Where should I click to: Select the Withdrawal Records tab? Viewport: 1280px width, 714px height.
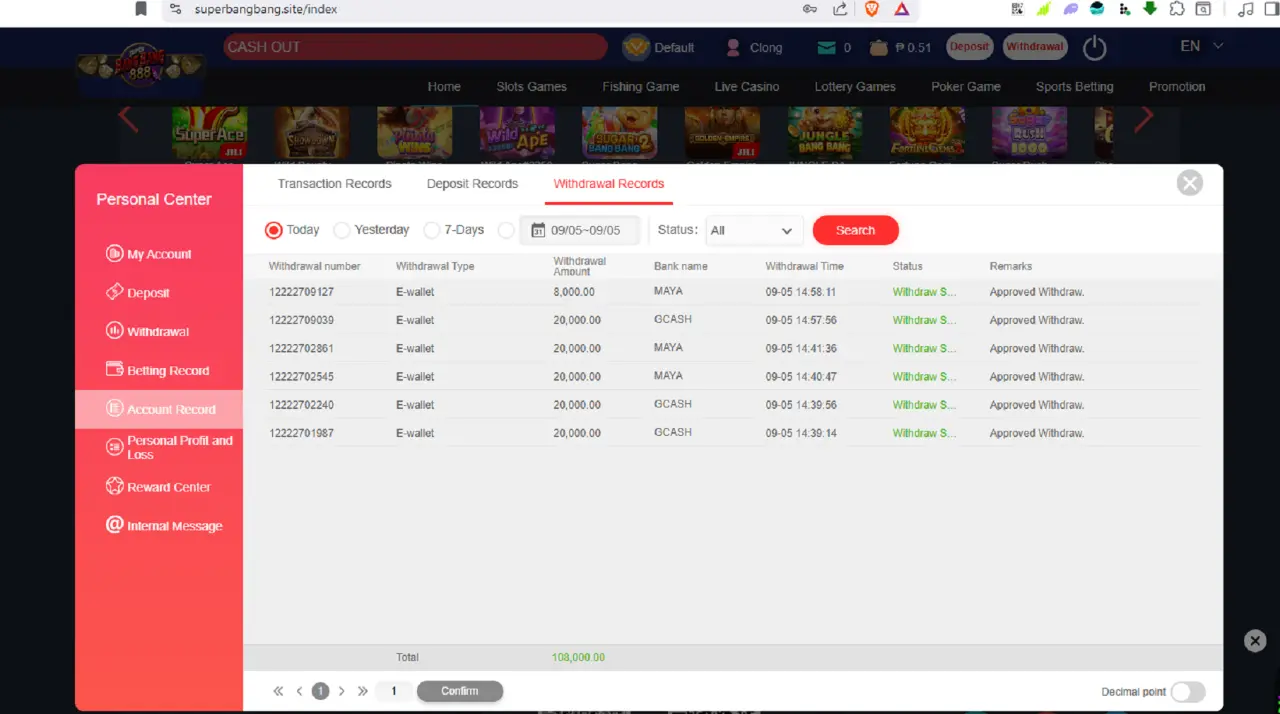point(609,184)
